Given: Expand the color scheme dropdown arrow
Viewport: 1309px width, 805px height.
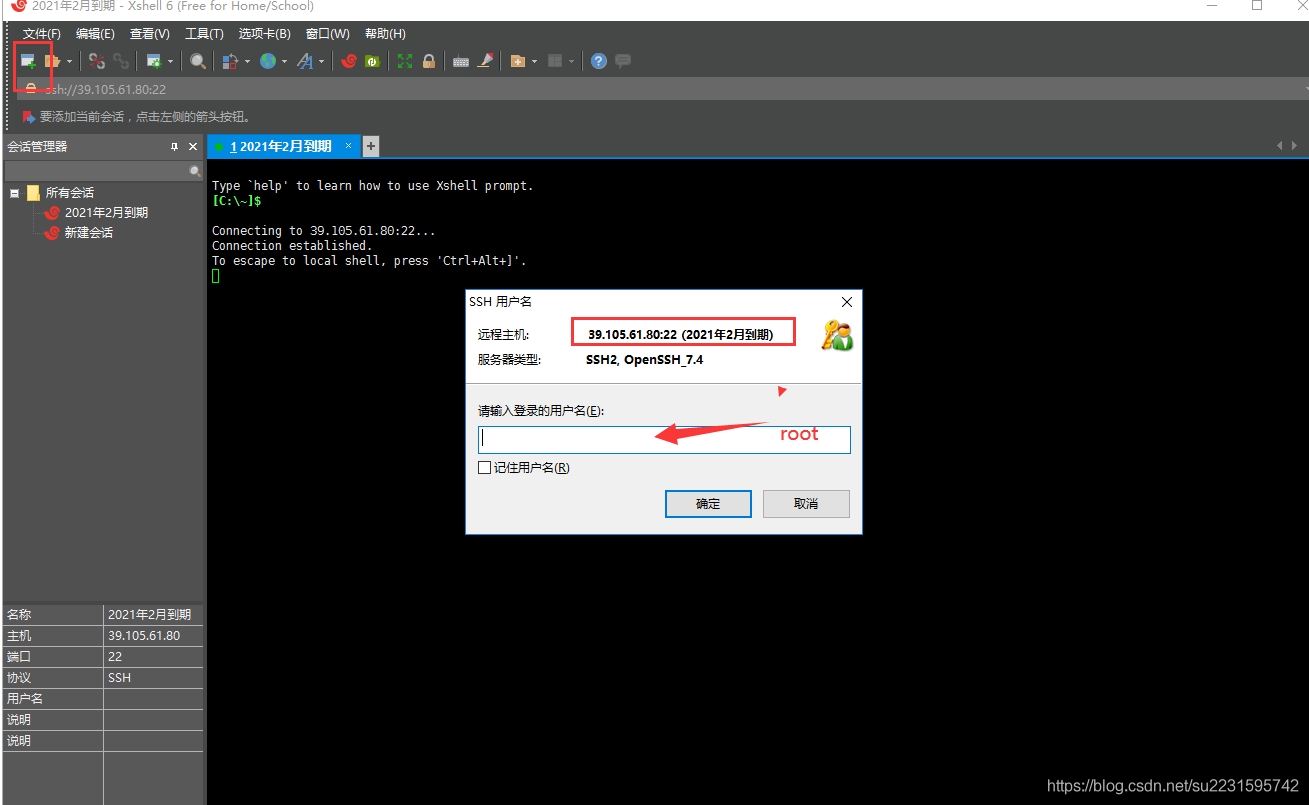Looking at the screenshot, I should pyautogui.click(x=247, y=61).
